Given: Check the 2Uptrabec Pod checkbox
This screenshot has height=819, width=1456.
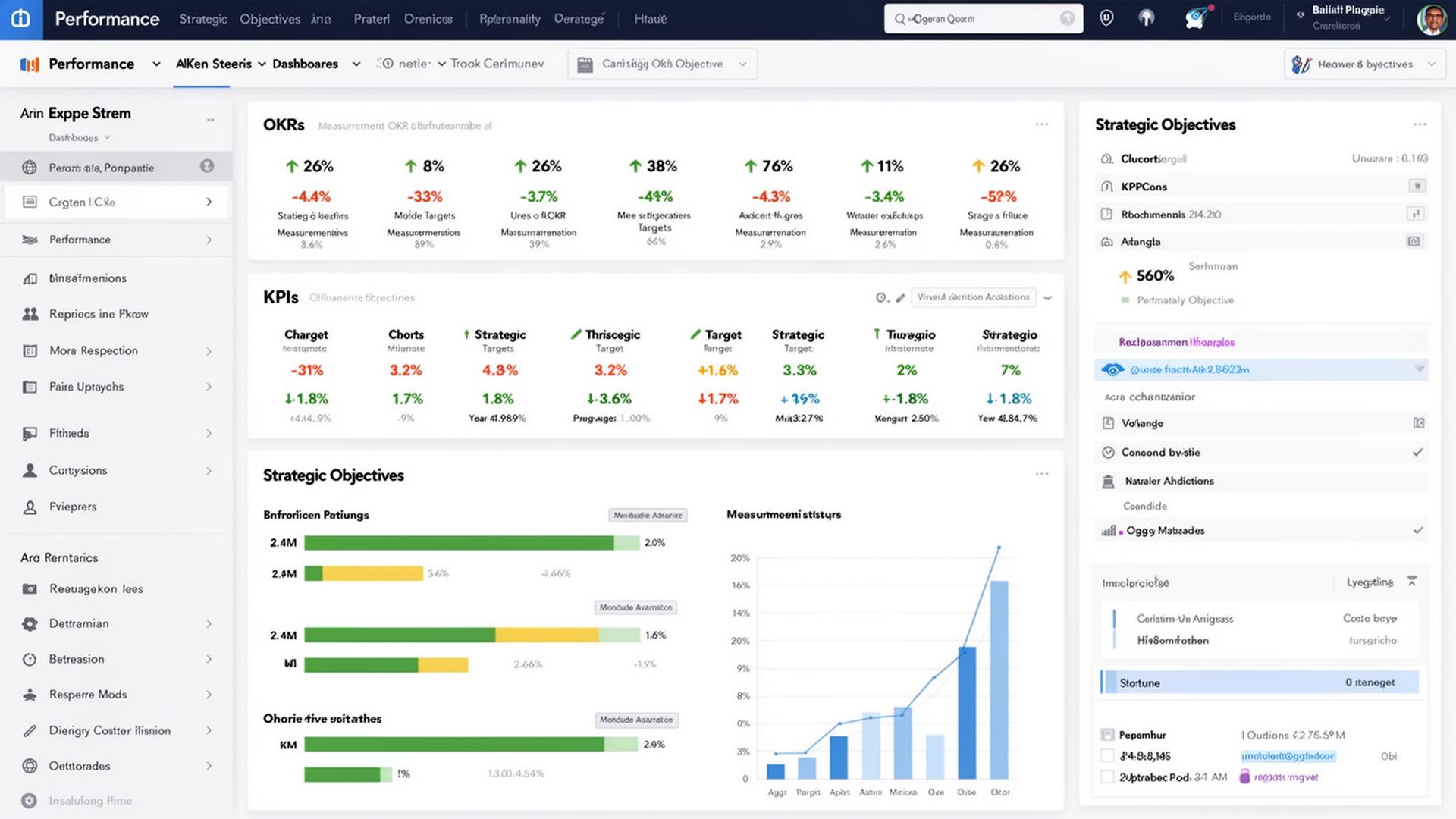Looking at the screenshot, I should point(1107,777).
